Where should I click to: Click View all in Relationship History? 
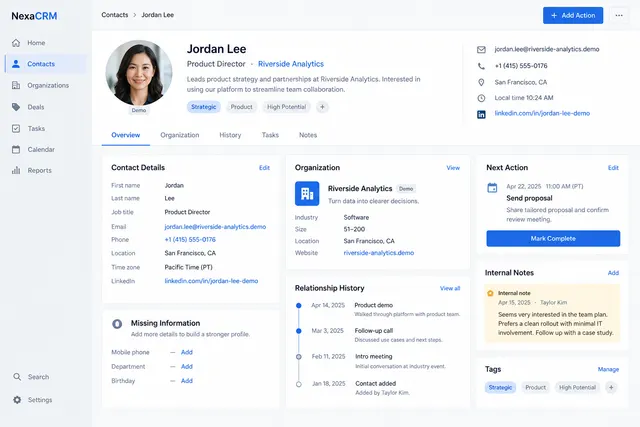pos(450,288)
